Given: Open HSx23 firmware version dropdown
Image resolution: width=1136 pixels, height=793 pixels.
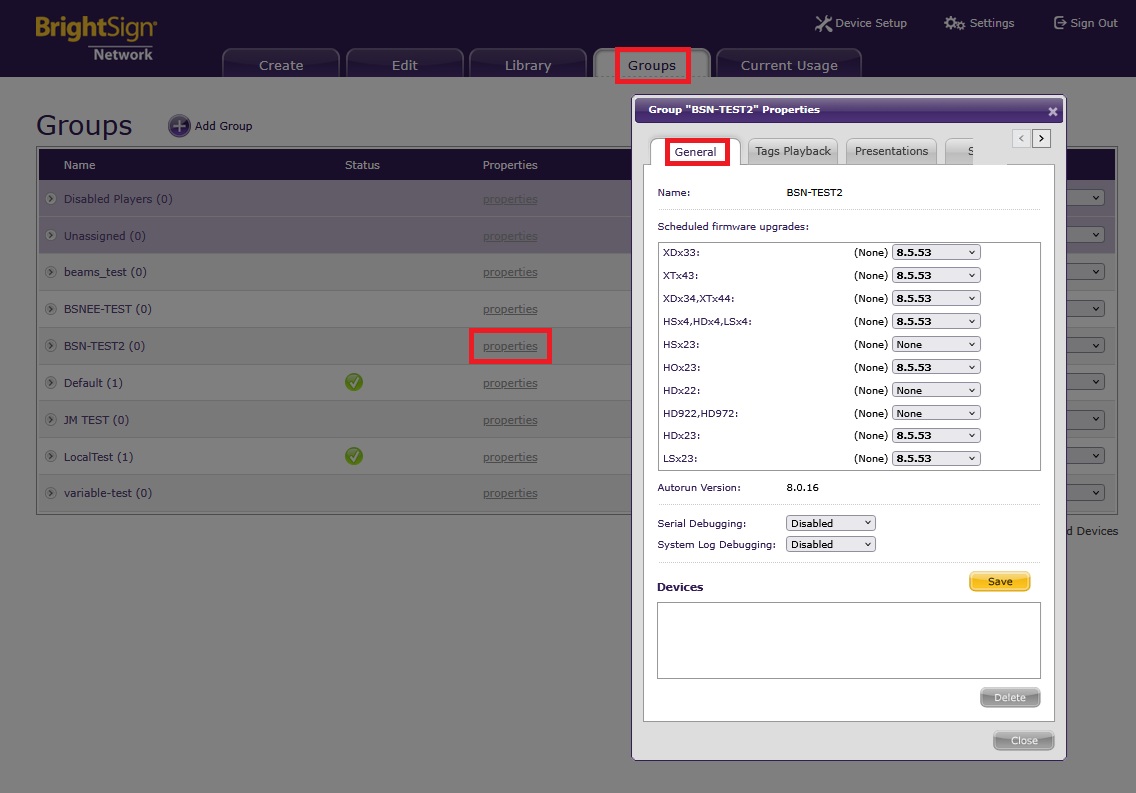Looking at the screenshot, I should (935, 344).
